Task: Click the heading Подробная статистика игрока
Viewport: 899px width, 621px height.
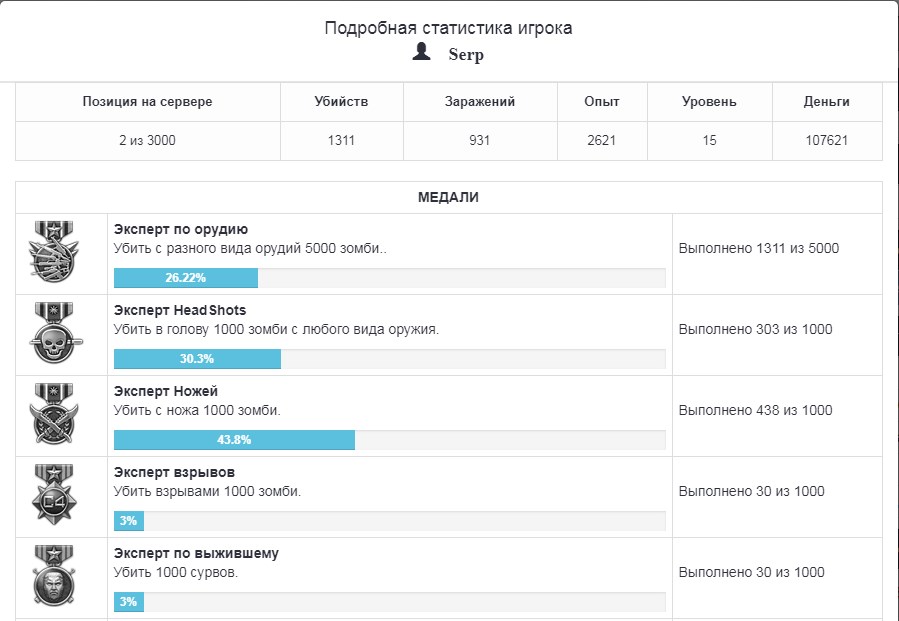Action: pos(448,28)
